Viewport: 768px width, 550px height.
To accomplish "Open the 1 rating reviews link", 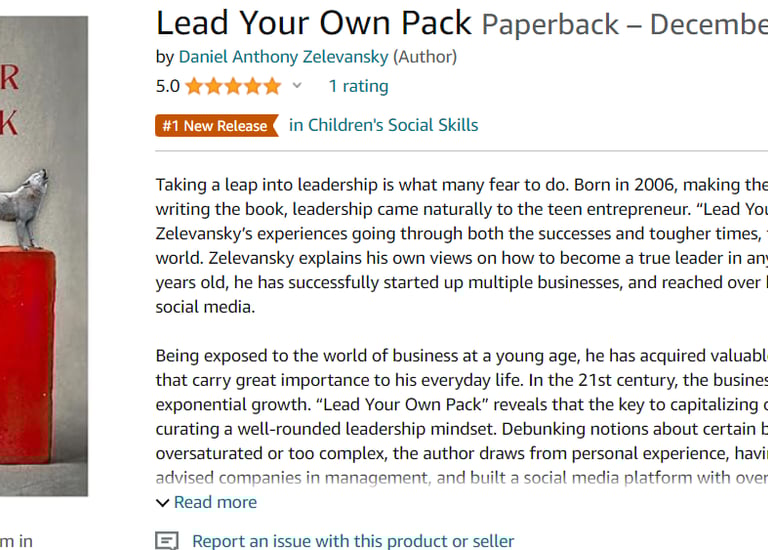I will coord(358,86).
